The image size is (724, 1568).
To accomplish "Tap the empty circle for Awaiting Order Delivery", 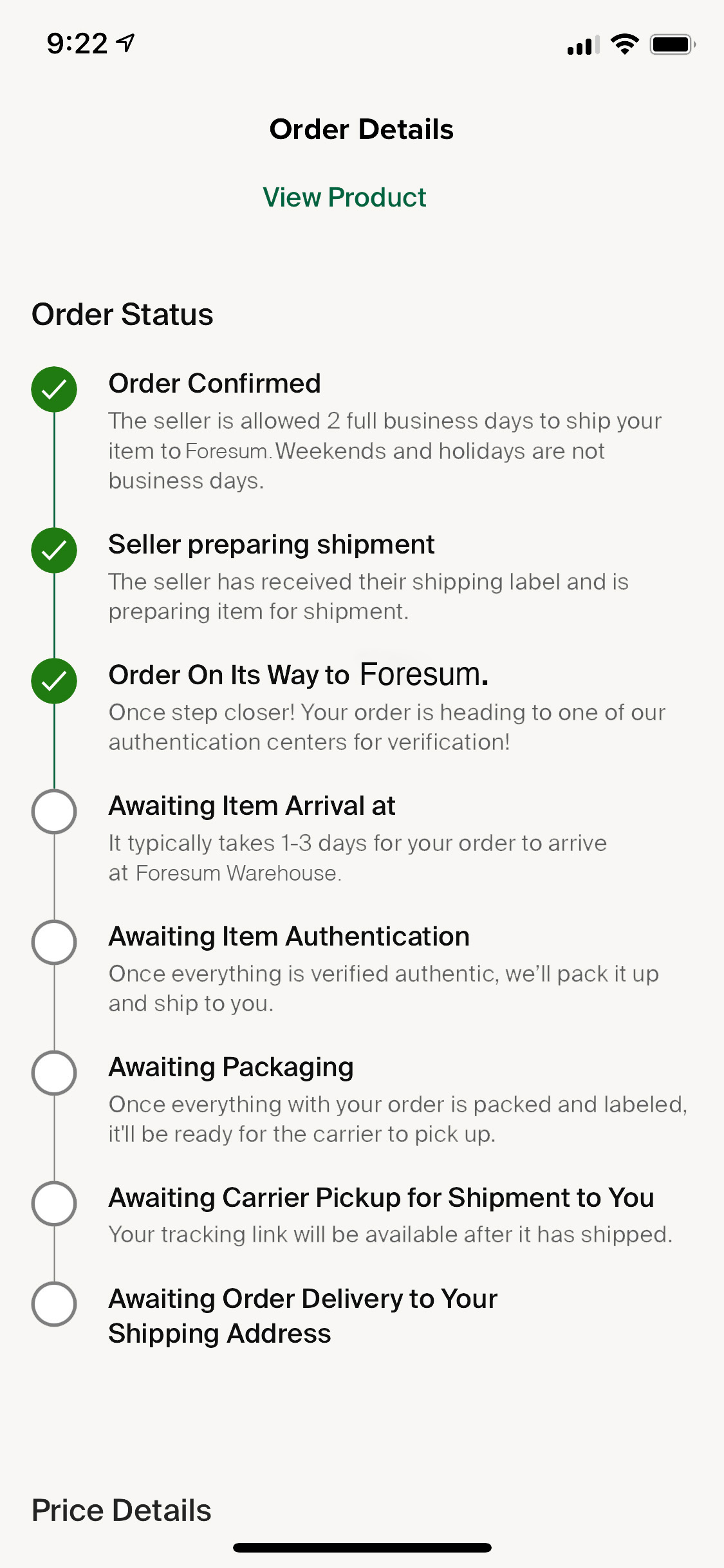I will coord(54,1304).
